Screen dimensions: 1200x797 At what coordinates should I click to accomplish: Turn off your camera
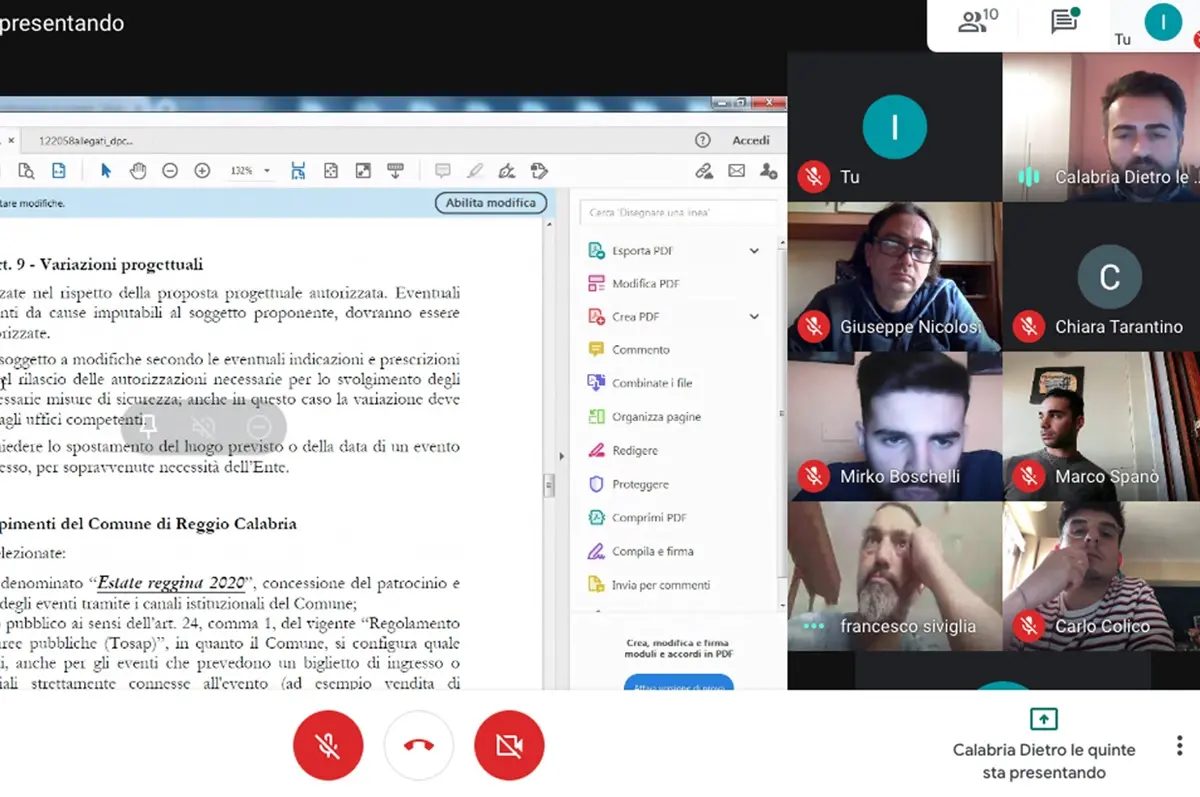click(509, 744)
